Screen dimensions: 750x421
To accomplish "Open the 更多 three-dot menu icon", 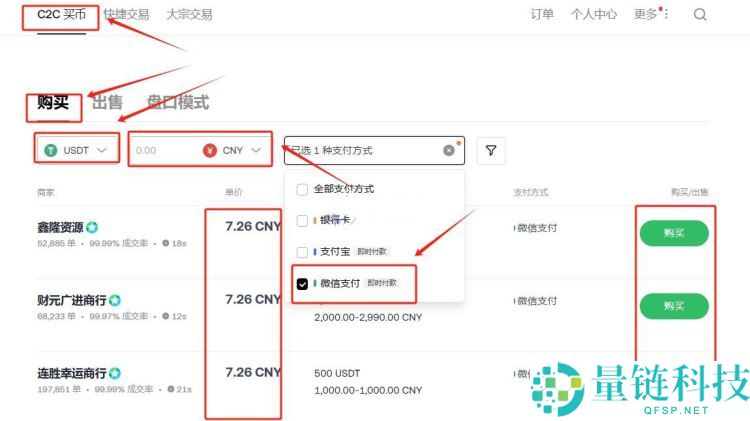I will [666, 14].
